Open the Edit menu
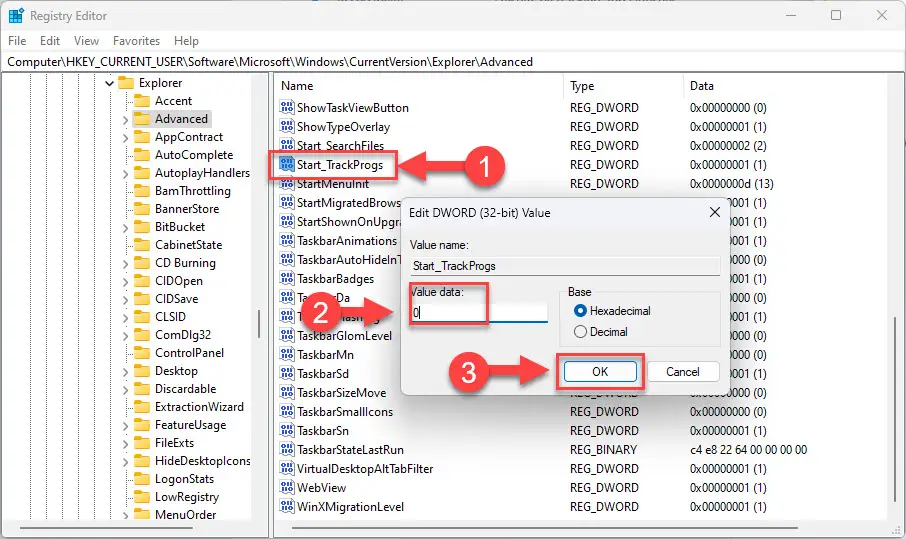This screenshot has width=906, height=539. coord(50,41)
